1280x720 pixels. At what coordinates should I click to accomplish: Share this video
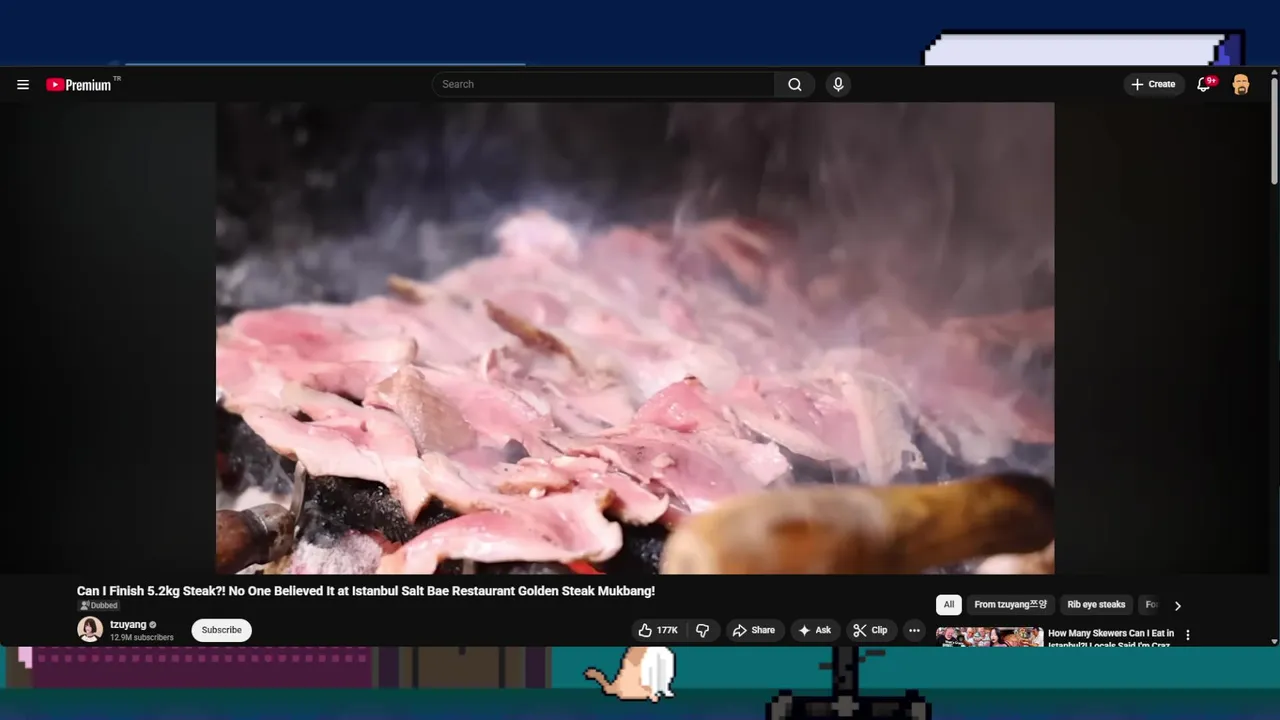click(754, 630)
